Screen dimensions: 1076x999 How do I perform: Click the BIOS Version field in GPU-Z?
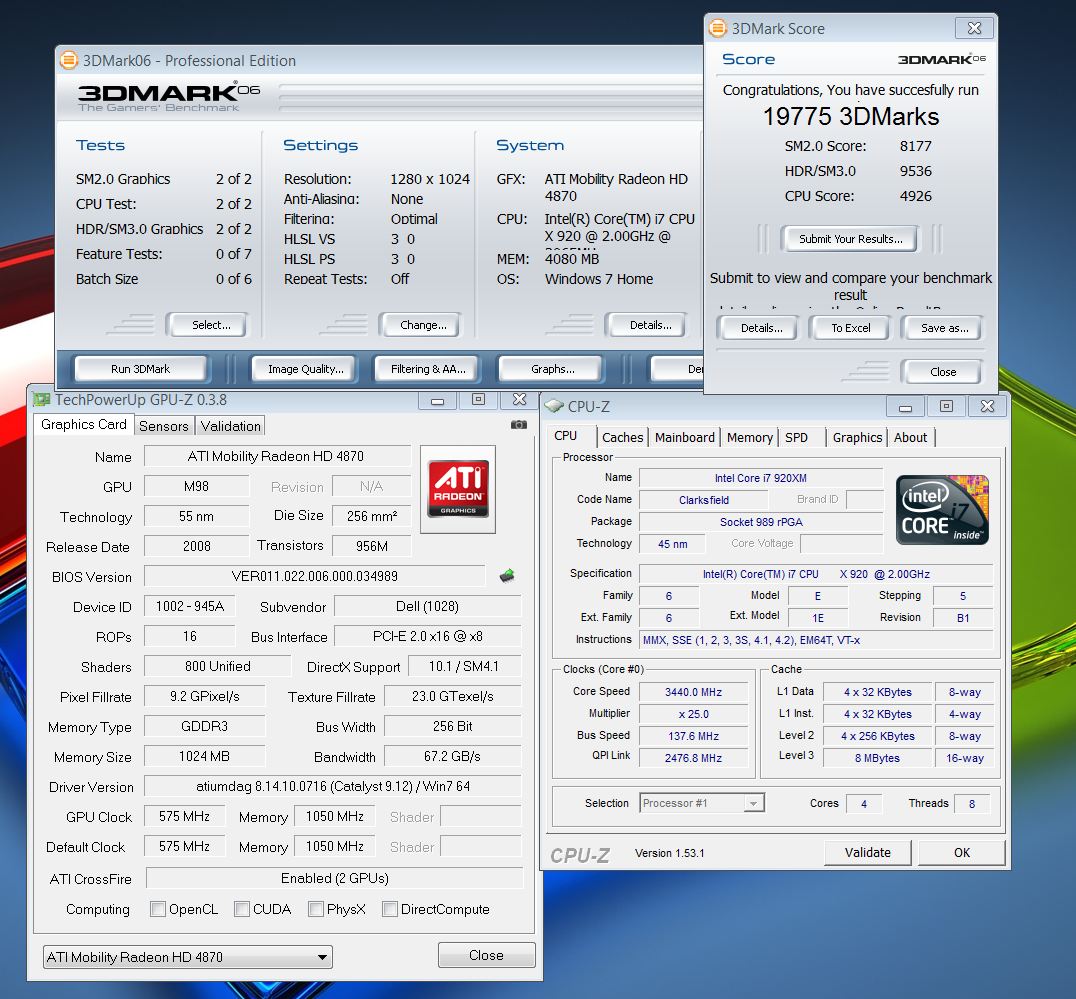pyautogui.click(x=314, y=576)
